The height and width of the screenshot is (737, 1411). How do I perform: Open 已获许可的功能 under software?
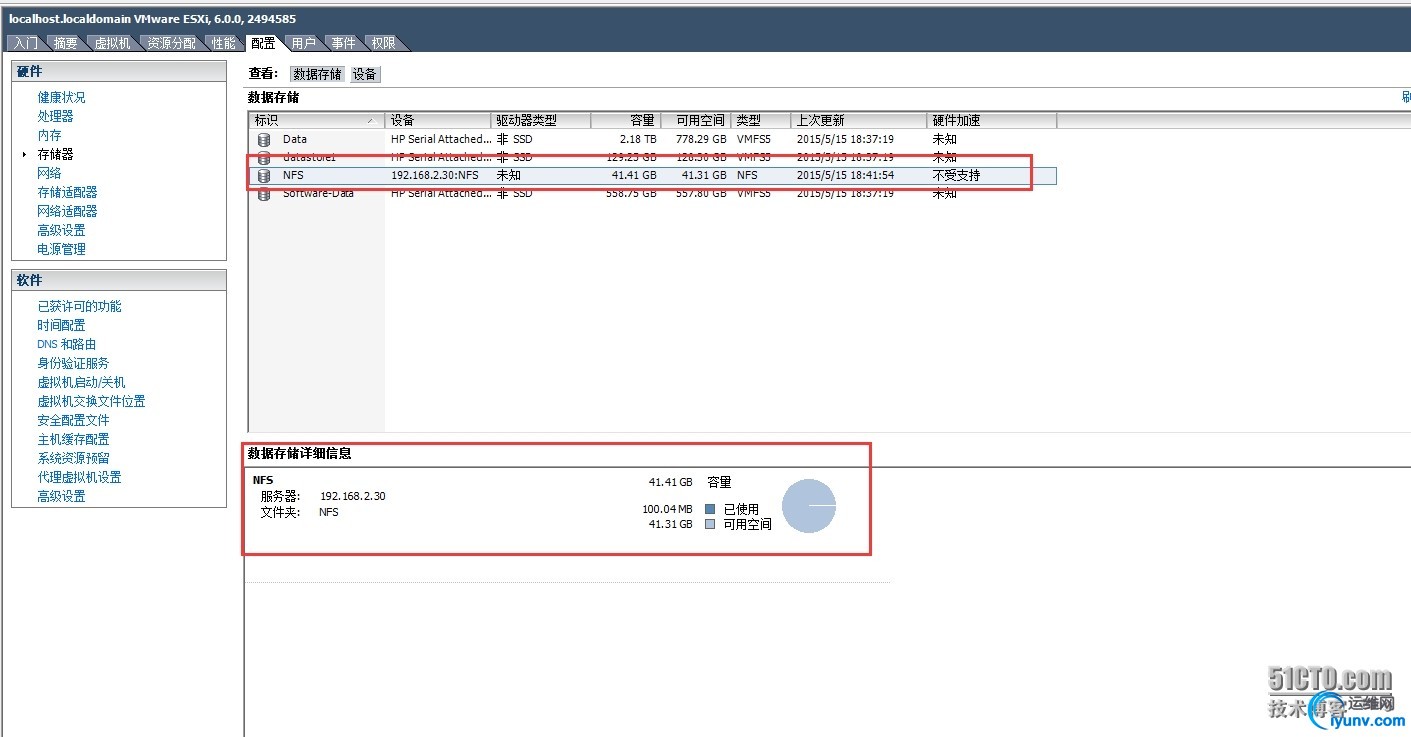(80, 306)
